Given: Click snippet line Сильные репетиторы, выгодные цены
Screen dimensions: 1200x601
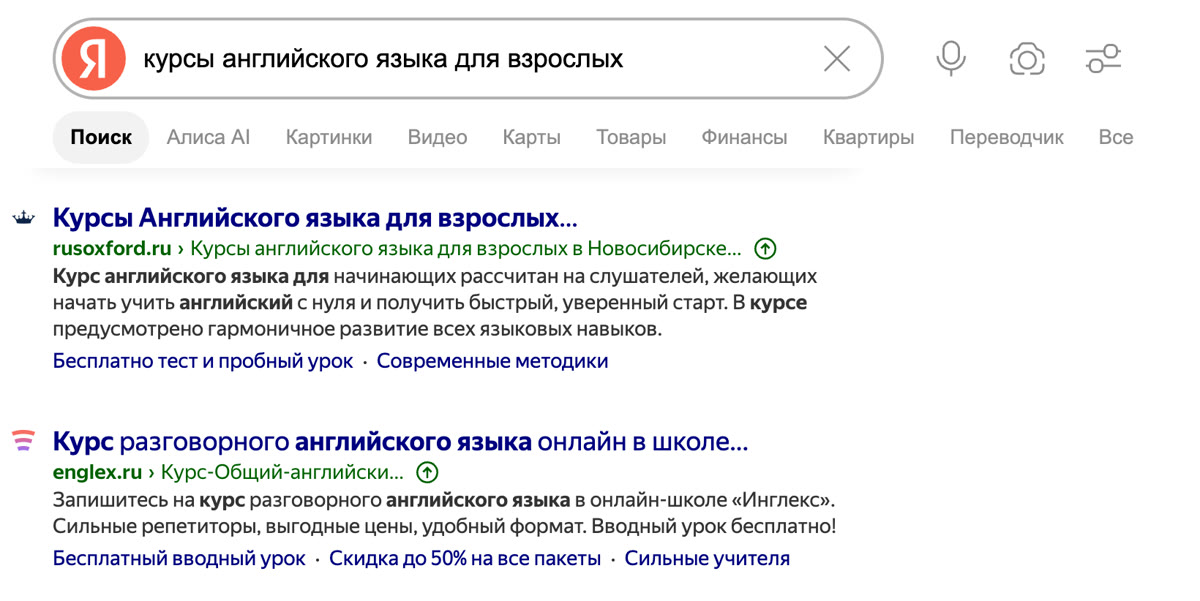Looking at the screenshot, I should point(444,526).
